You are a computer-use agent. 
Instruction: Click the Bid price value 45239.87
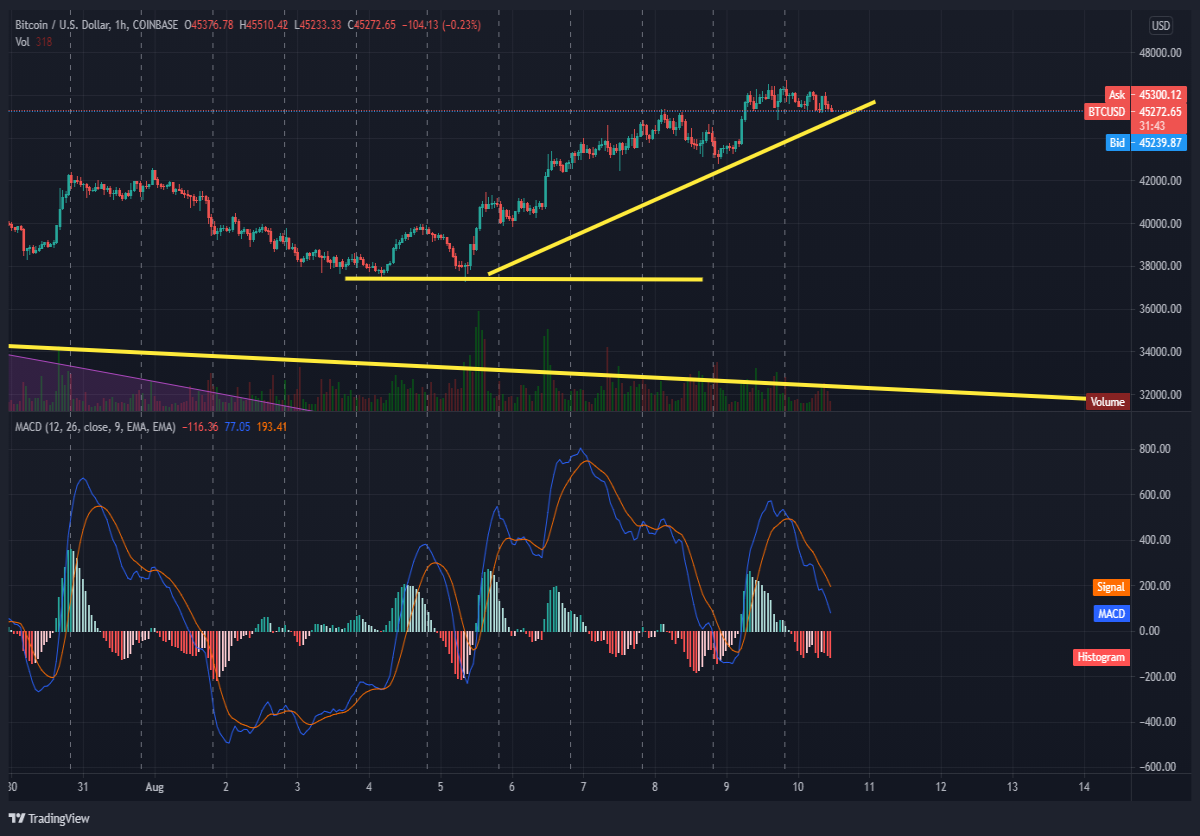click(1159, 143)
